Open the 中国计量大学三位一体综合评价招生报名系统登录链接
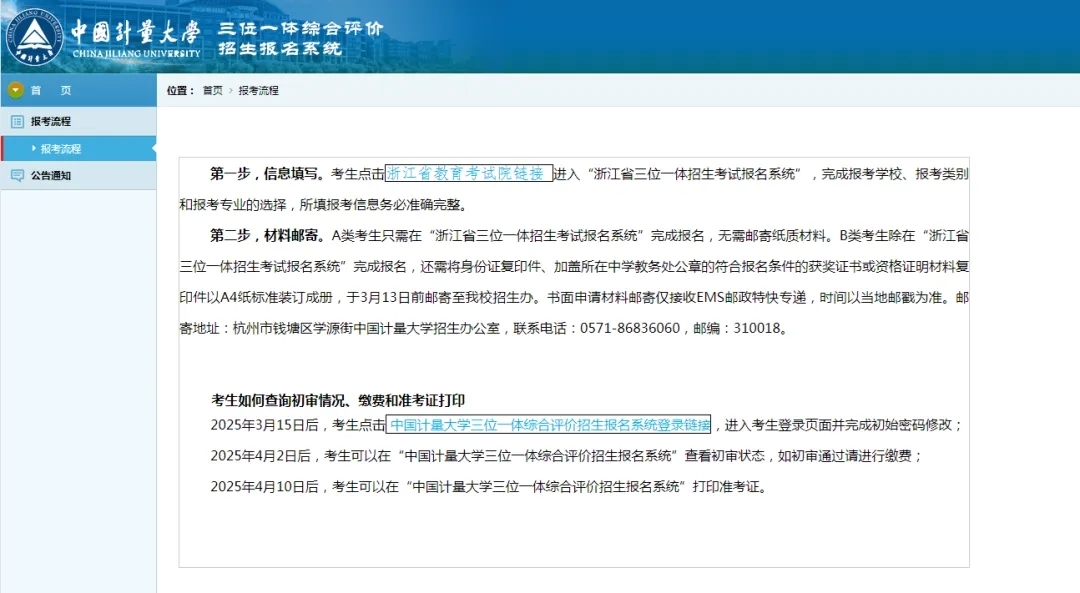Image resolution: width=1080 pixels, height=593 pixels. pyautogui.click(x=548, y=424)
